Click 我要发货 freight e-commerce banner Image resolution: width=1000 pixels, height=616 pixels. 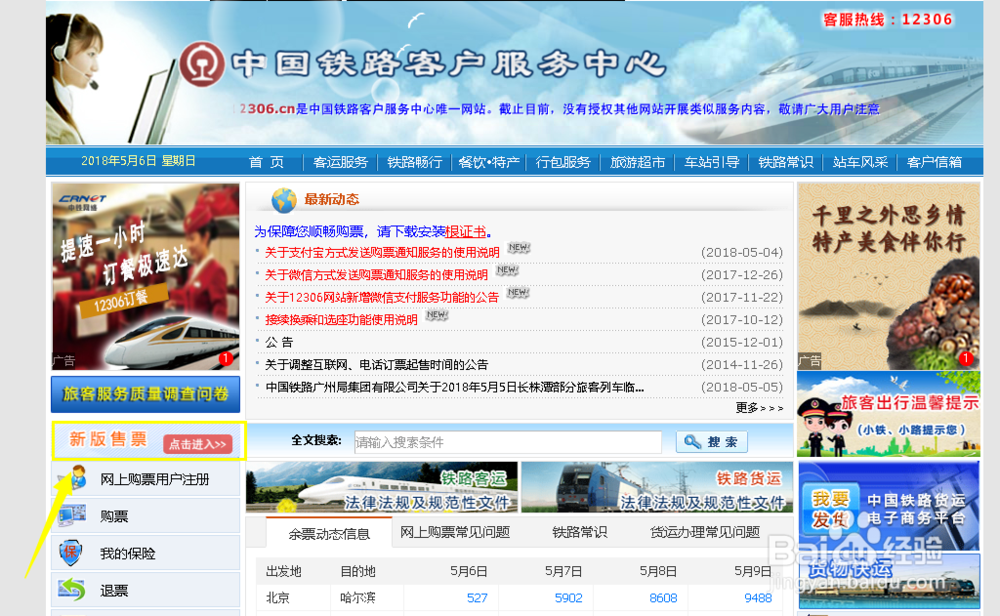pyautogui.click(x=888, y=506)
